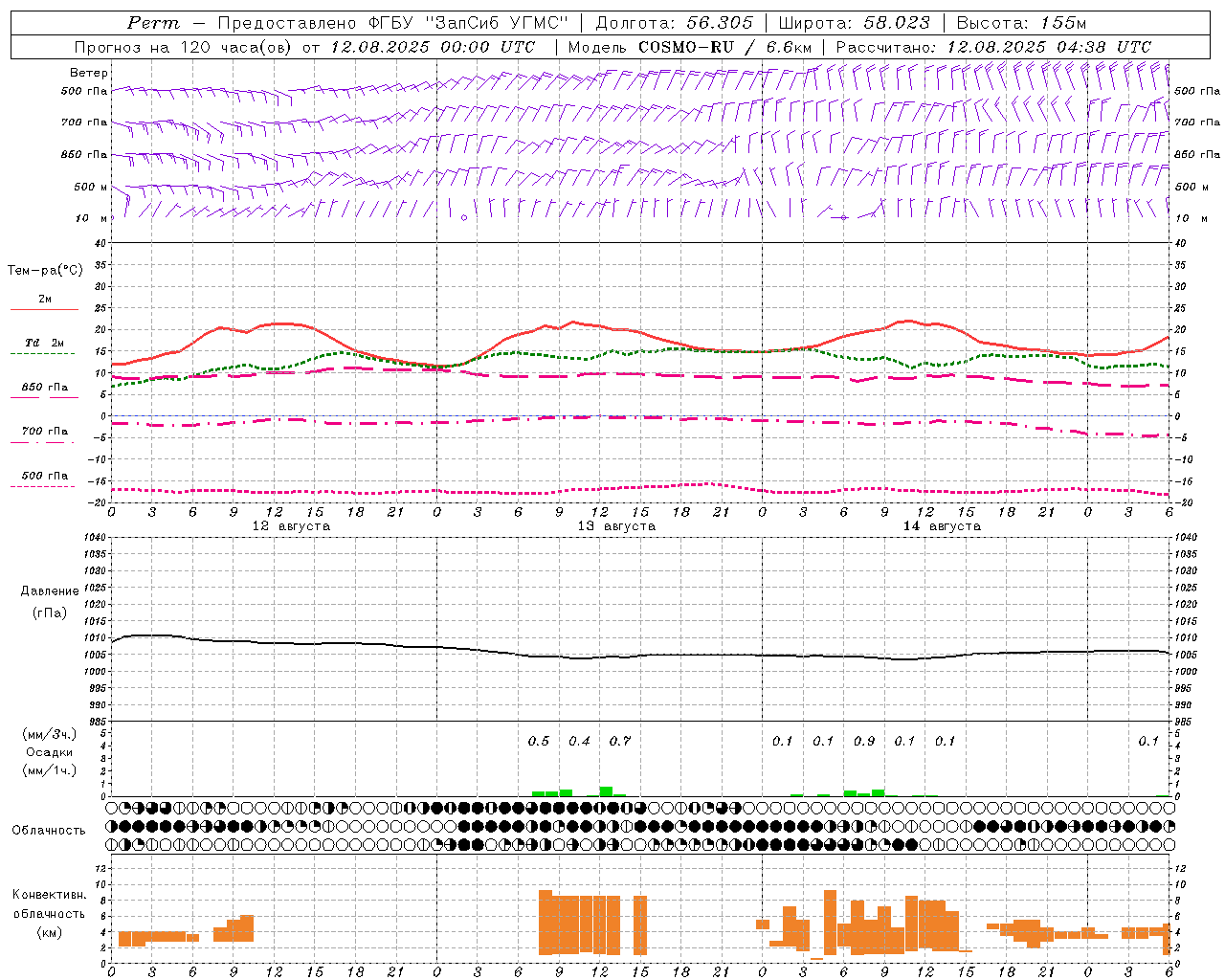Image resolution: width=1225 pixels, height=980 pixels.
Task: Click the "(гПа)" unit under Давление
Action: [50, 613]
